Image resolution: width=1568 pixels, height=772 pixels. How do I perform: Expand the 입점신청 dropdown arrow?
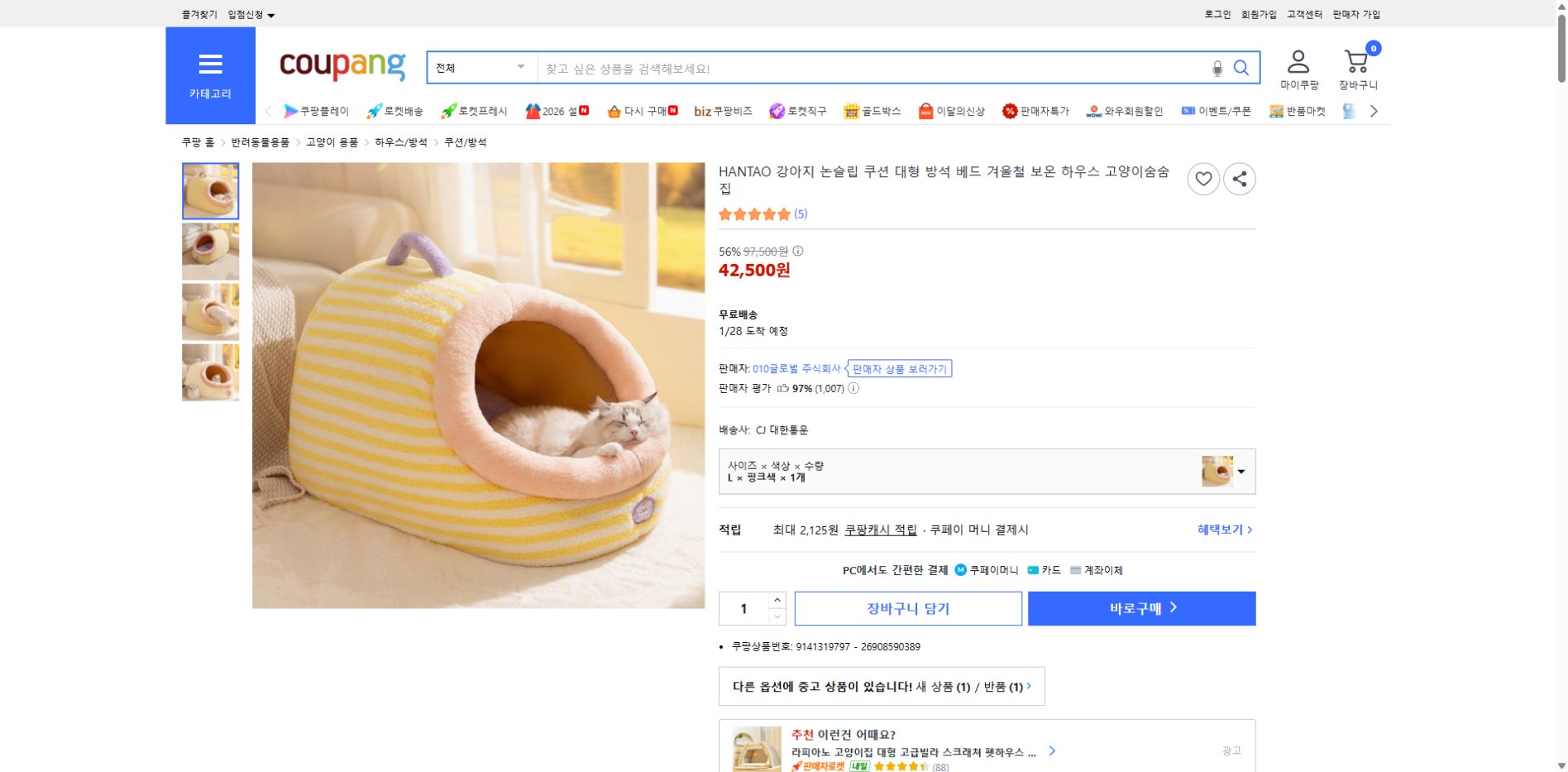(x=273, y=14)
